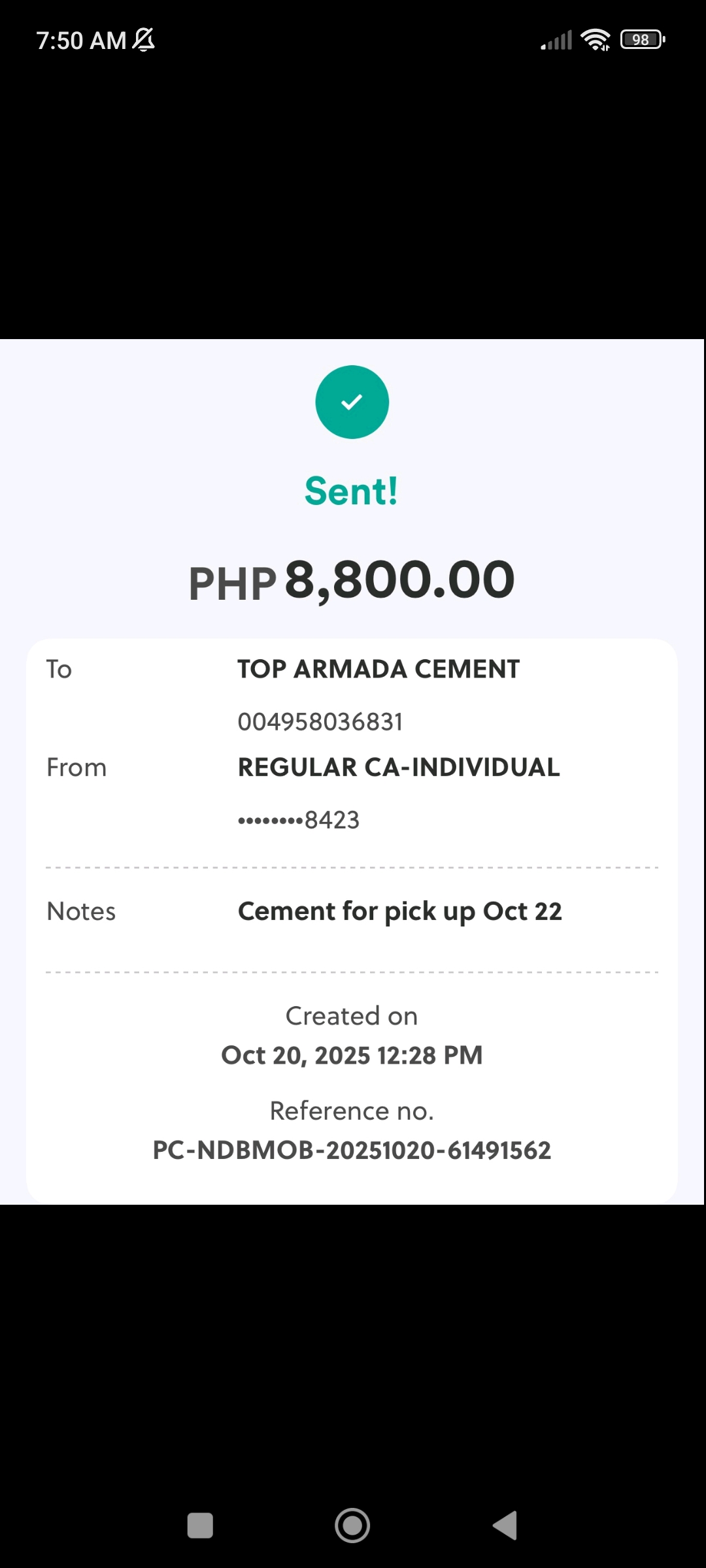
Task: Tap the Reference no. label
Action: [x=352, y=1111]
